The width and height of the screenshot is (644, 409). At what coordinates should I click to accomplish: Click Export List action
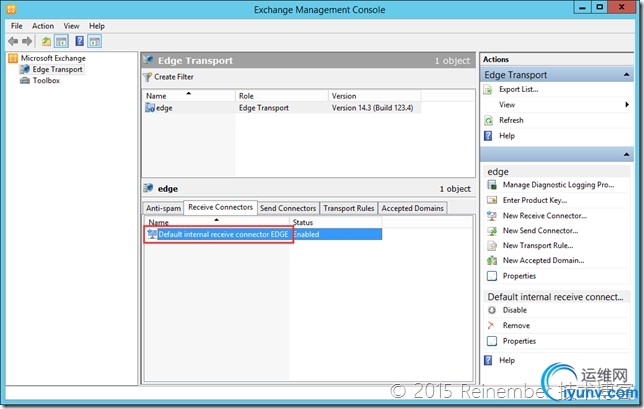[519, 90]
